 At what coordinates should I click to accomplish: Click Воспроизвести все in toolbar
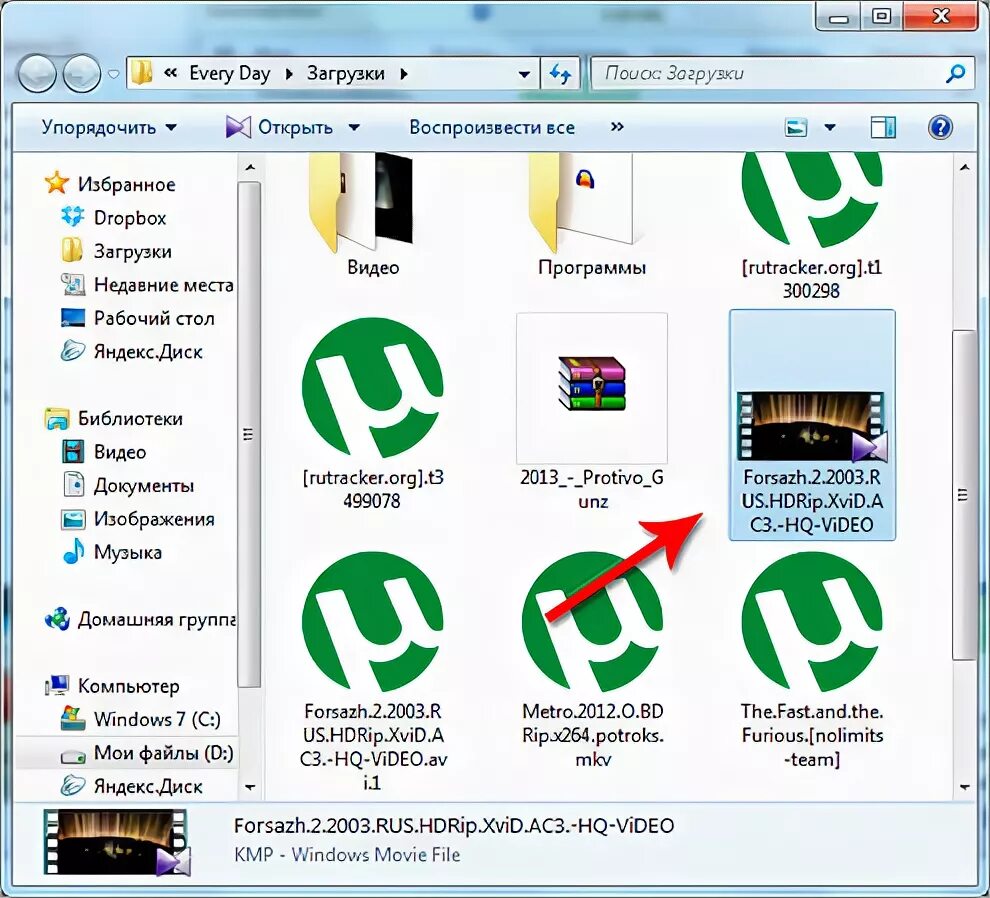(x=492, y=128)
